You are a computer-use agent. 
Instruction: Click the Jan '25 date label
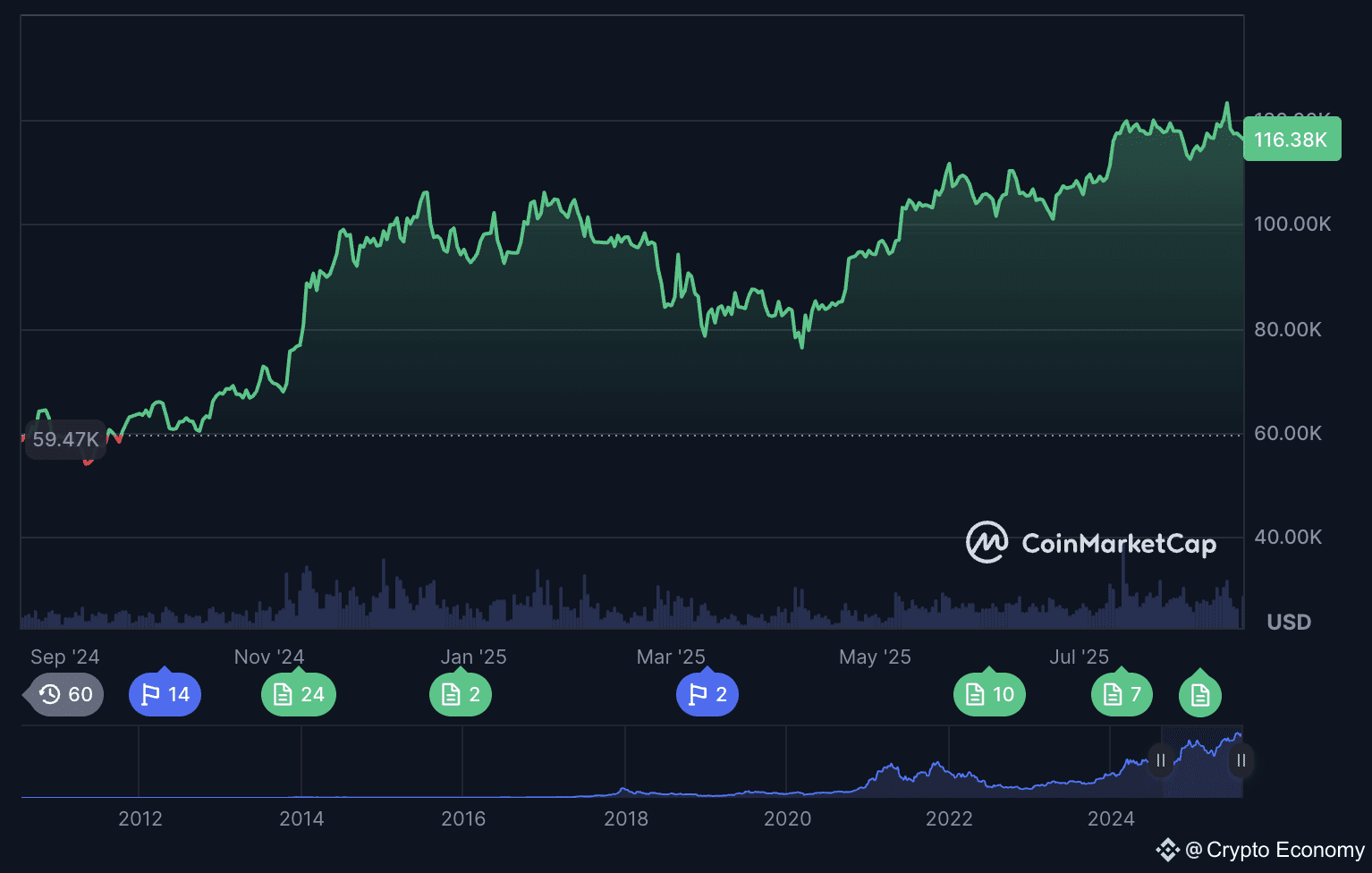(x=473, y=657)
